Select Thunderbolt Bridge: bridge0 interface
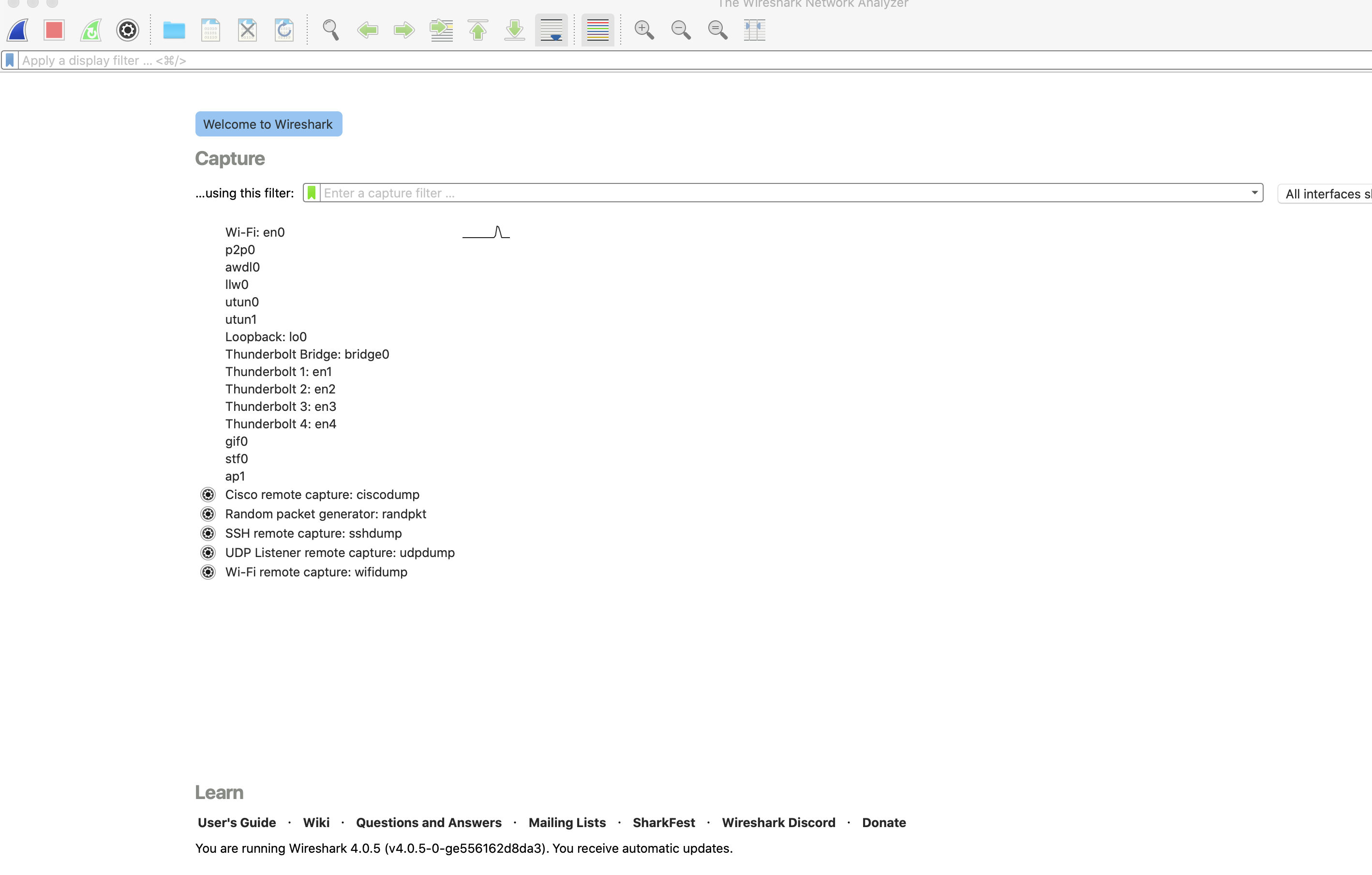This screenshot has width=1372, height=875. [307, 355]
